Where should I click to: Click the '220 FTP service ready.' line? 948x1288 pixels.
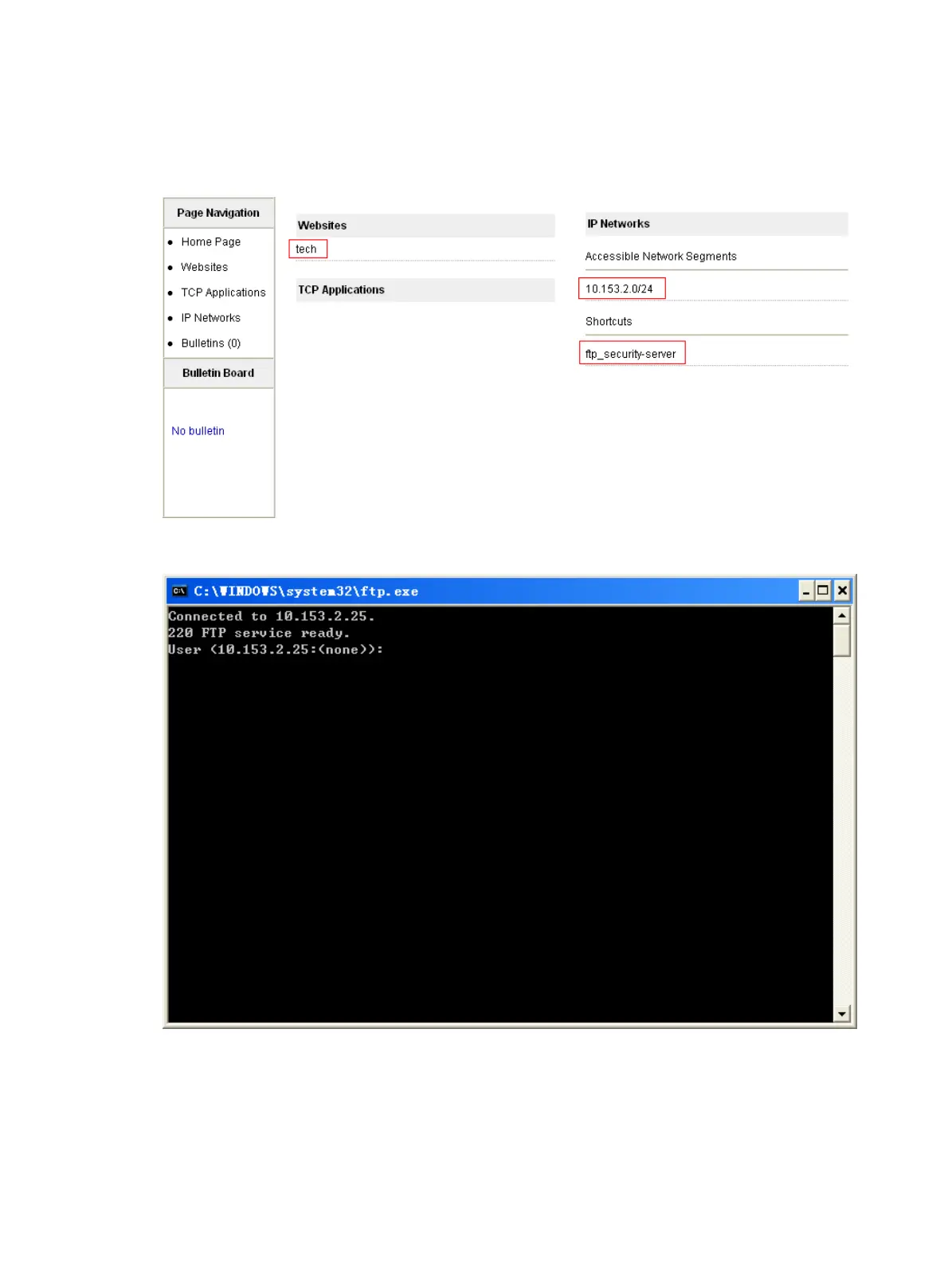pos(259,633)
